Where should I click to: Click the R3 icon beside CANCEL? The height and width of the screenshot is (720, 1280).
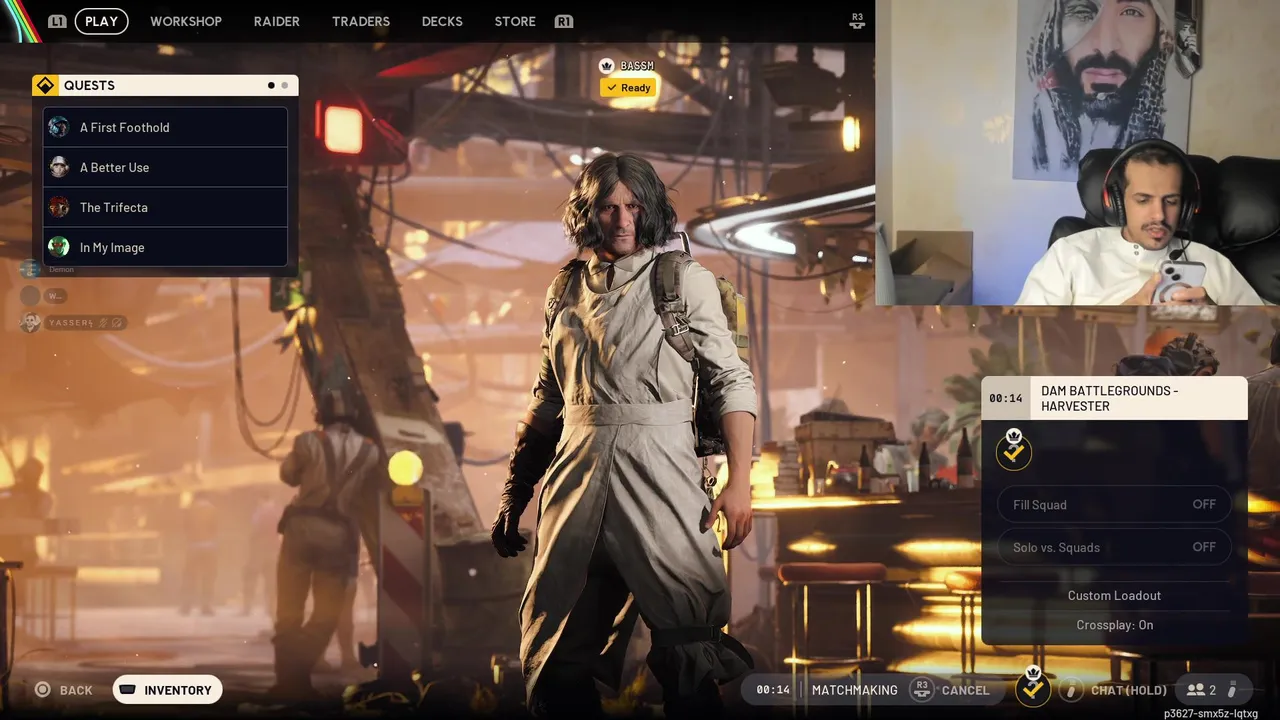(922, 689)
